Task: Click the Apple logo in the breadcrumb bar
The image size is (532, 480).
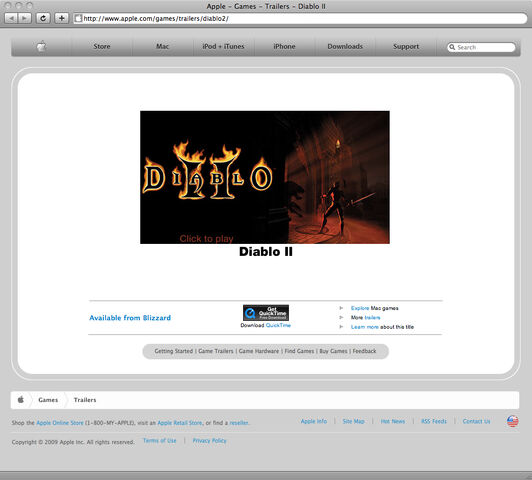Action: pos(21,400)
